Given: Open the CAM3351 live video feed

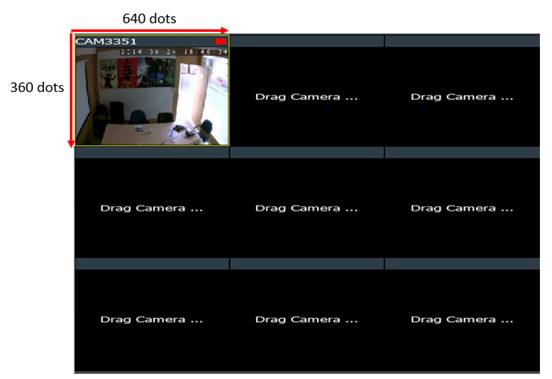Looking at the screenshot, I should 152,96.
